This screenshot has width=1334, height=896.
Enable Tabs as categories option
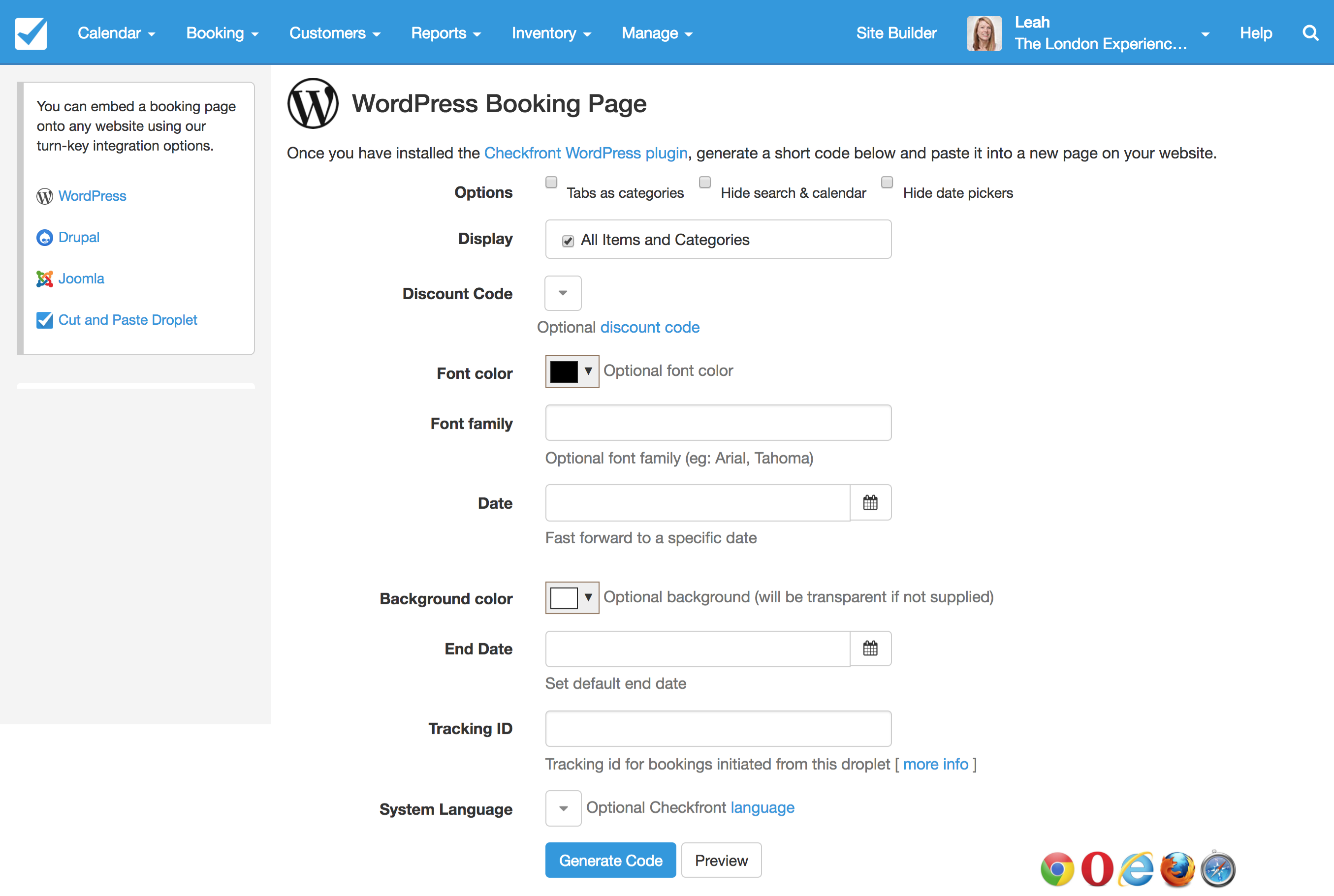pos(551,182)
